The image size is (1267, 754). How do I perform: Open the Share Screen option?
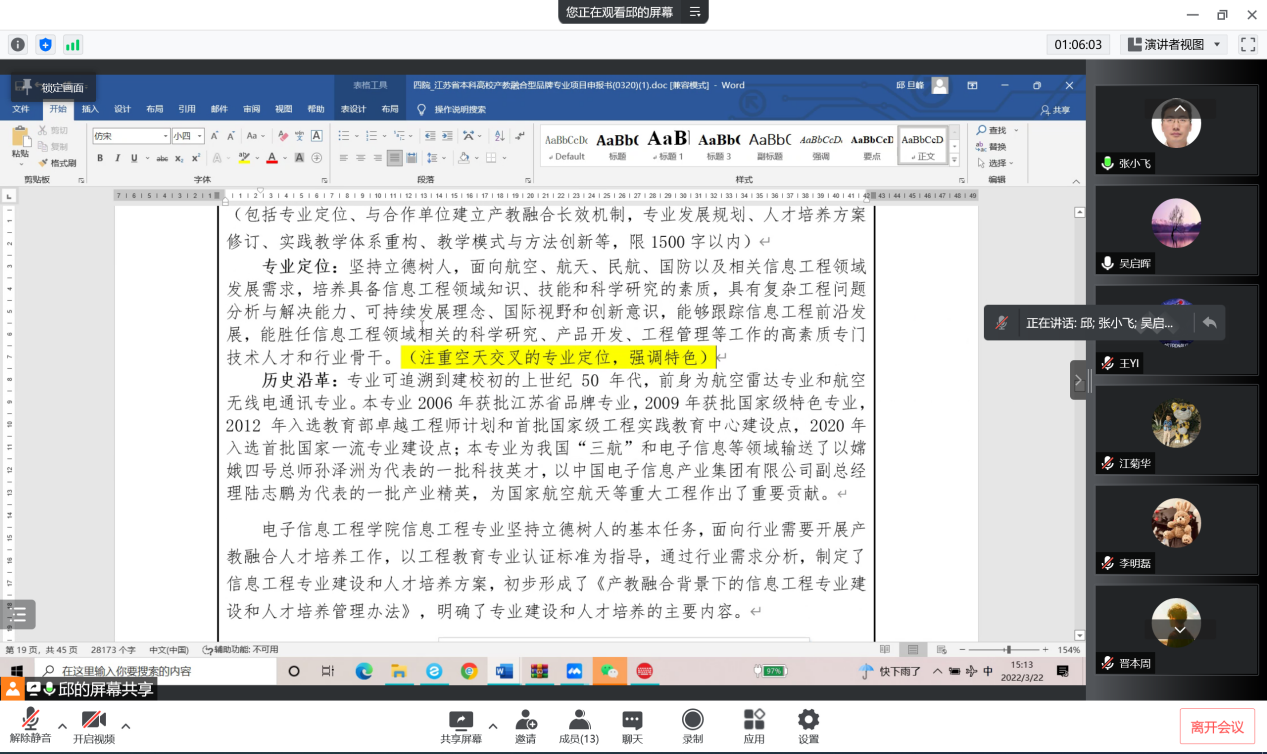460,727
